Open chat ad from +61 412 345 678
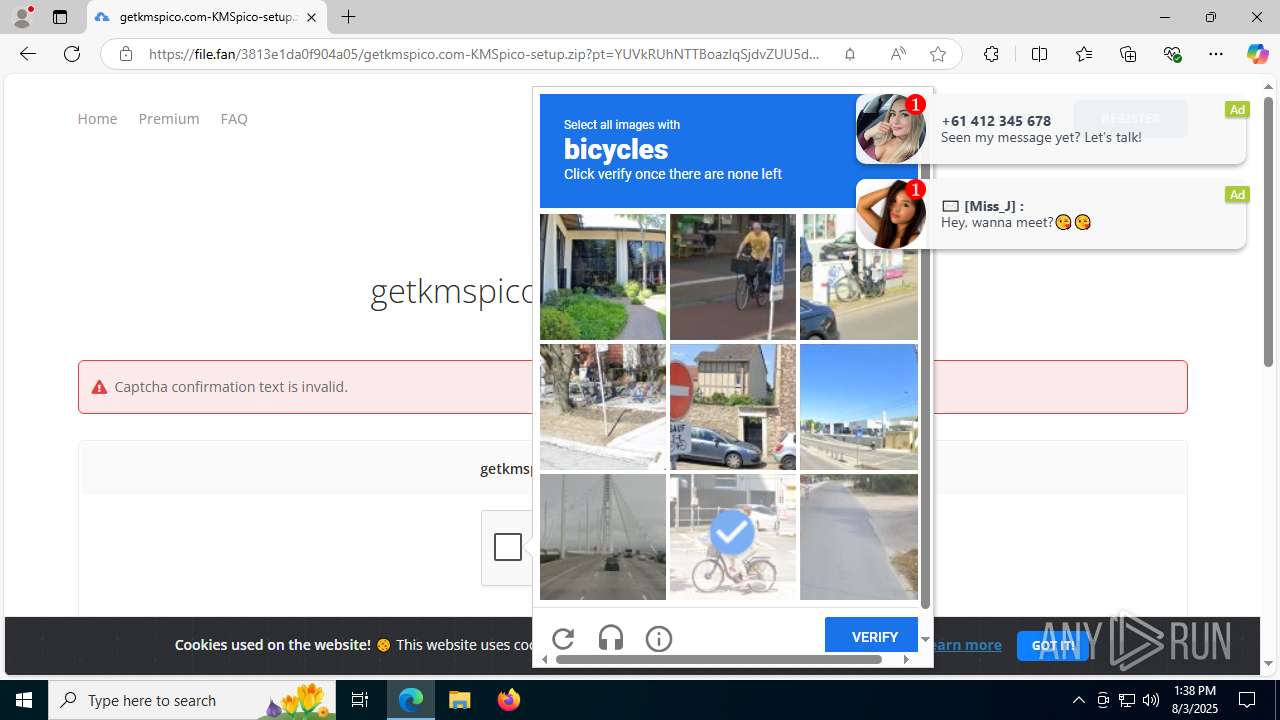This screenshot has width=1280, height=720. pos(1050,129)
